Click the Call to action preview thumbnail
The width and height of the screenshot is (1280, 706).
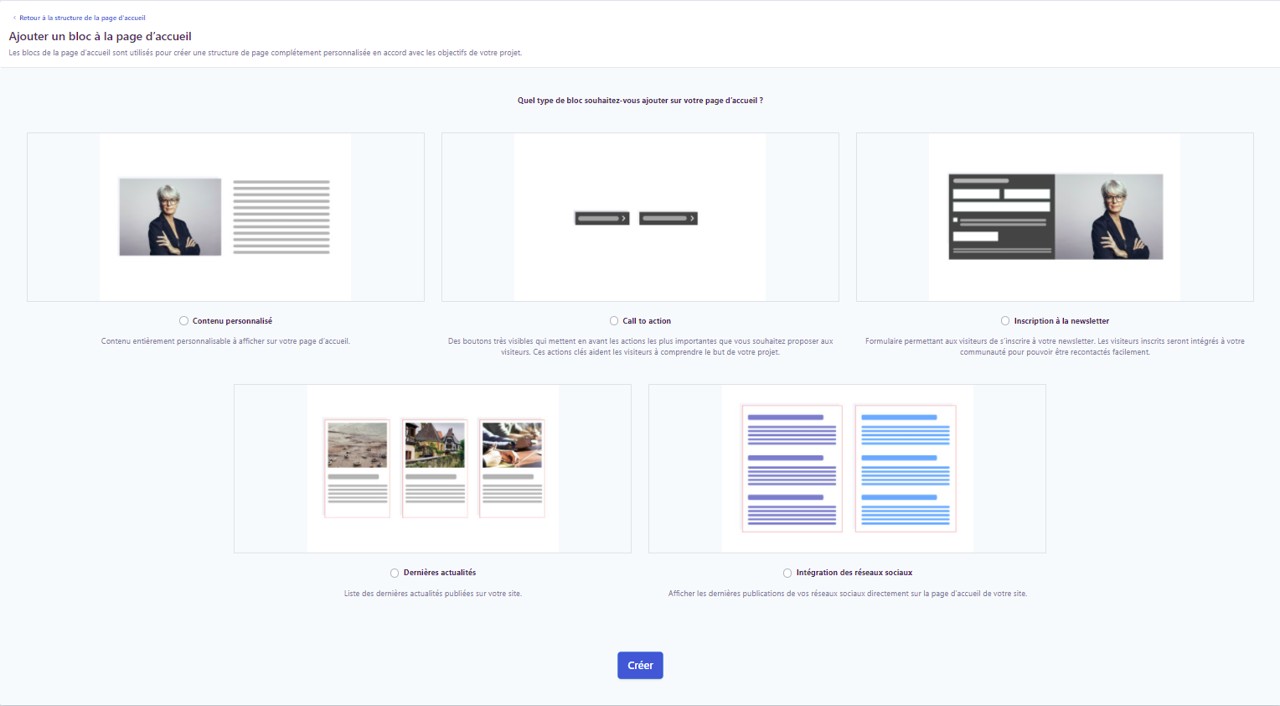[640, 217]
